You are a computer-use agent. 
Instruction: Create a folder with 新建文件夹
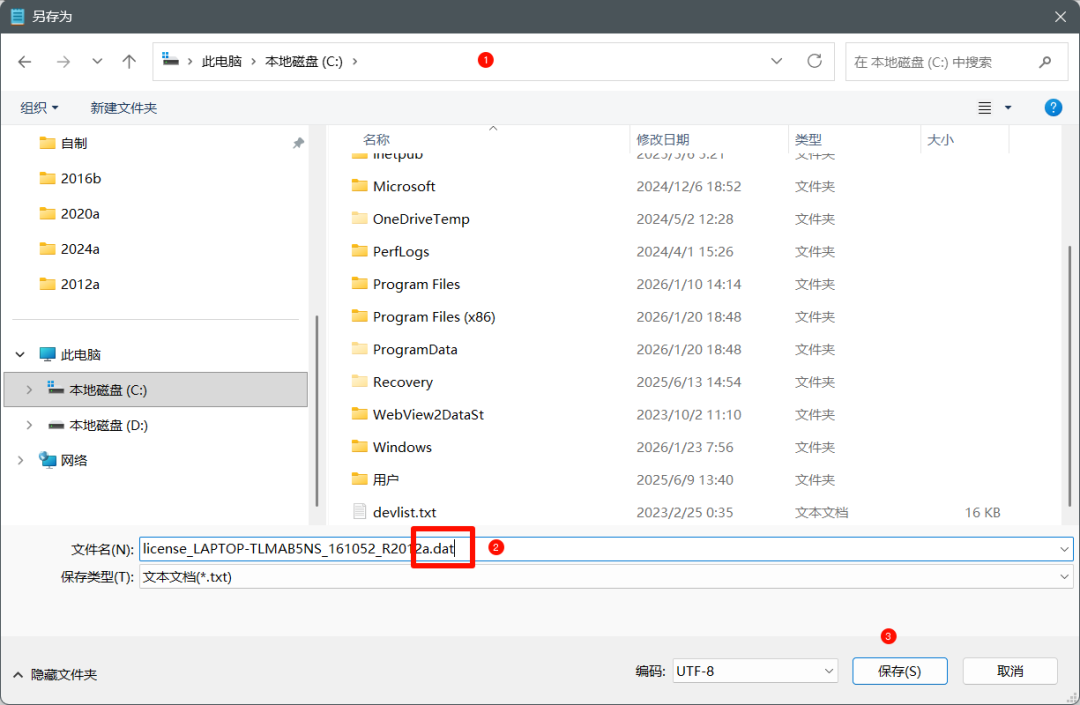[x=124, y=108]
